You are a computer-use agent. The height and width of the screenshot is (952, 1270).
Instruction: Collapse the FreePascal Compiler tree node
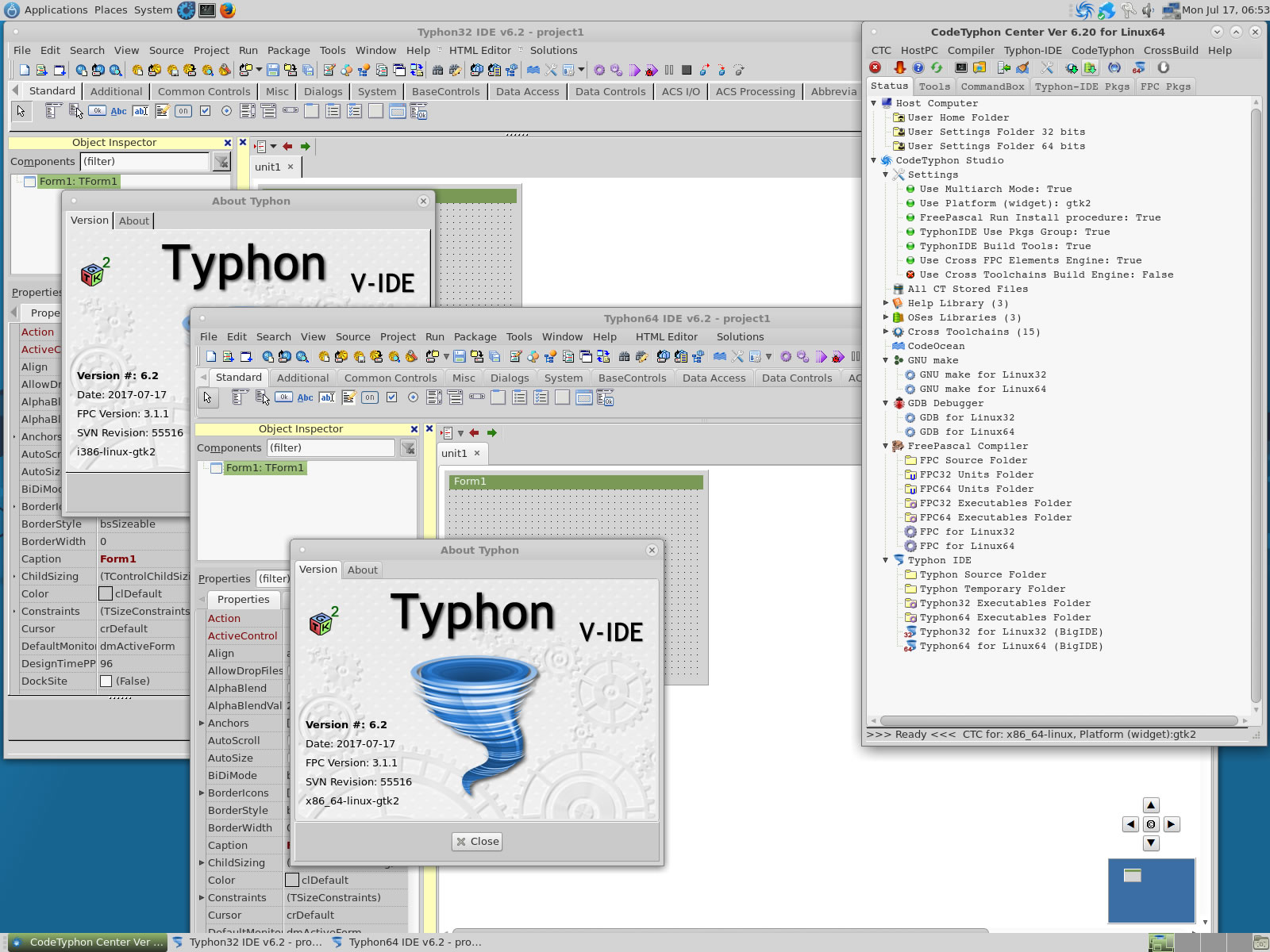click(886, 446)
